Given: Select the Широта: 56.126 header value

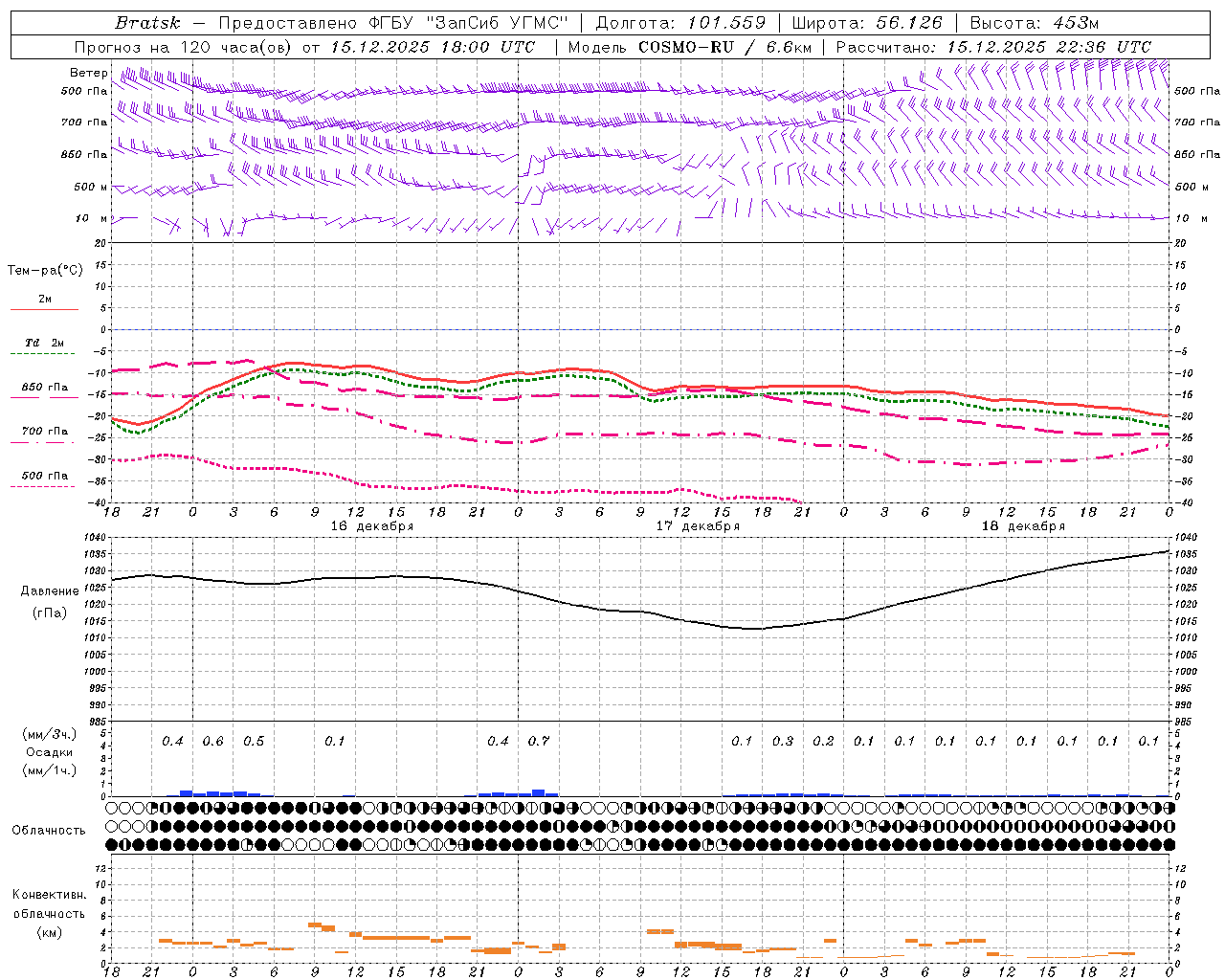Looking at the screenshot, I should tap(867, 23).
